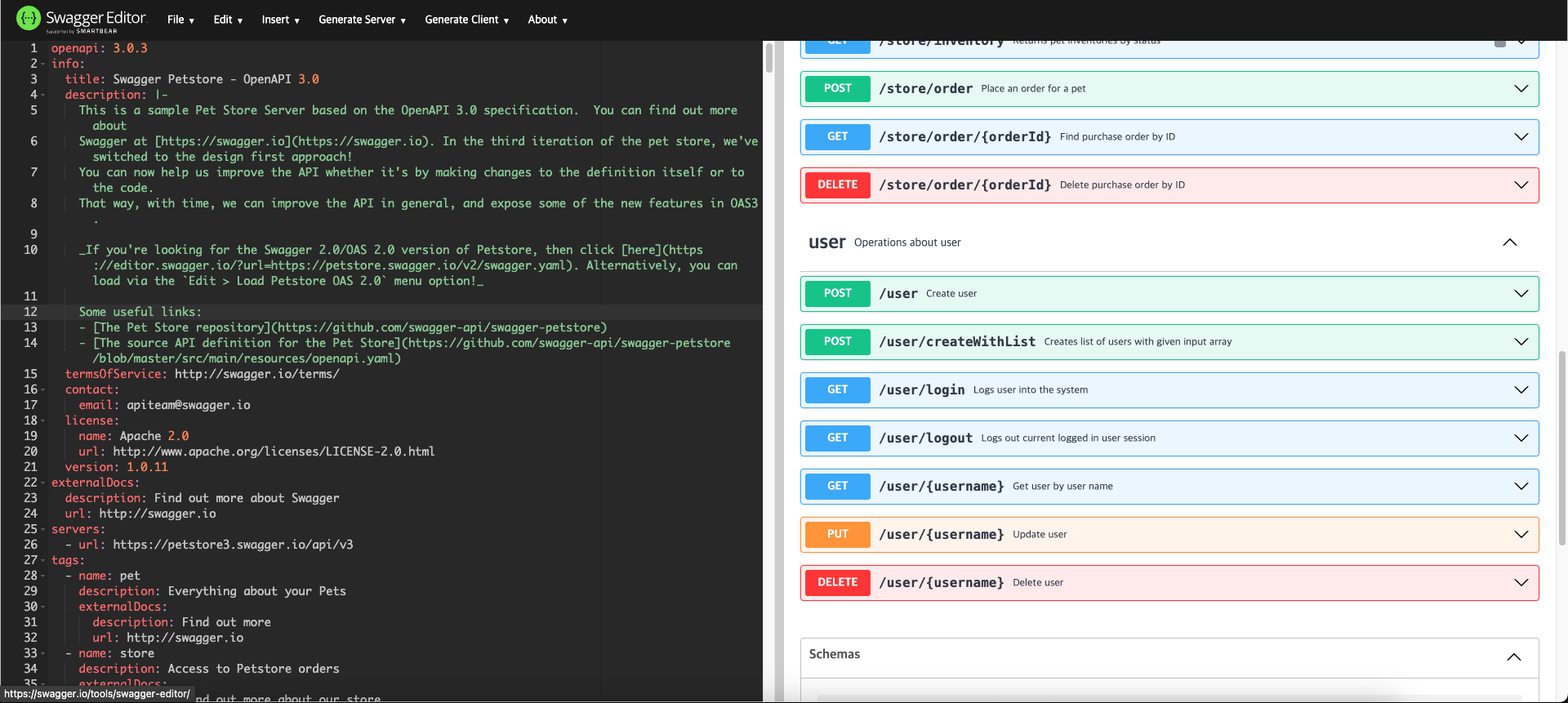Place cursor on 'email: apiteam@swagger.io' line
Screen dimensions: 1568x703
164,405
